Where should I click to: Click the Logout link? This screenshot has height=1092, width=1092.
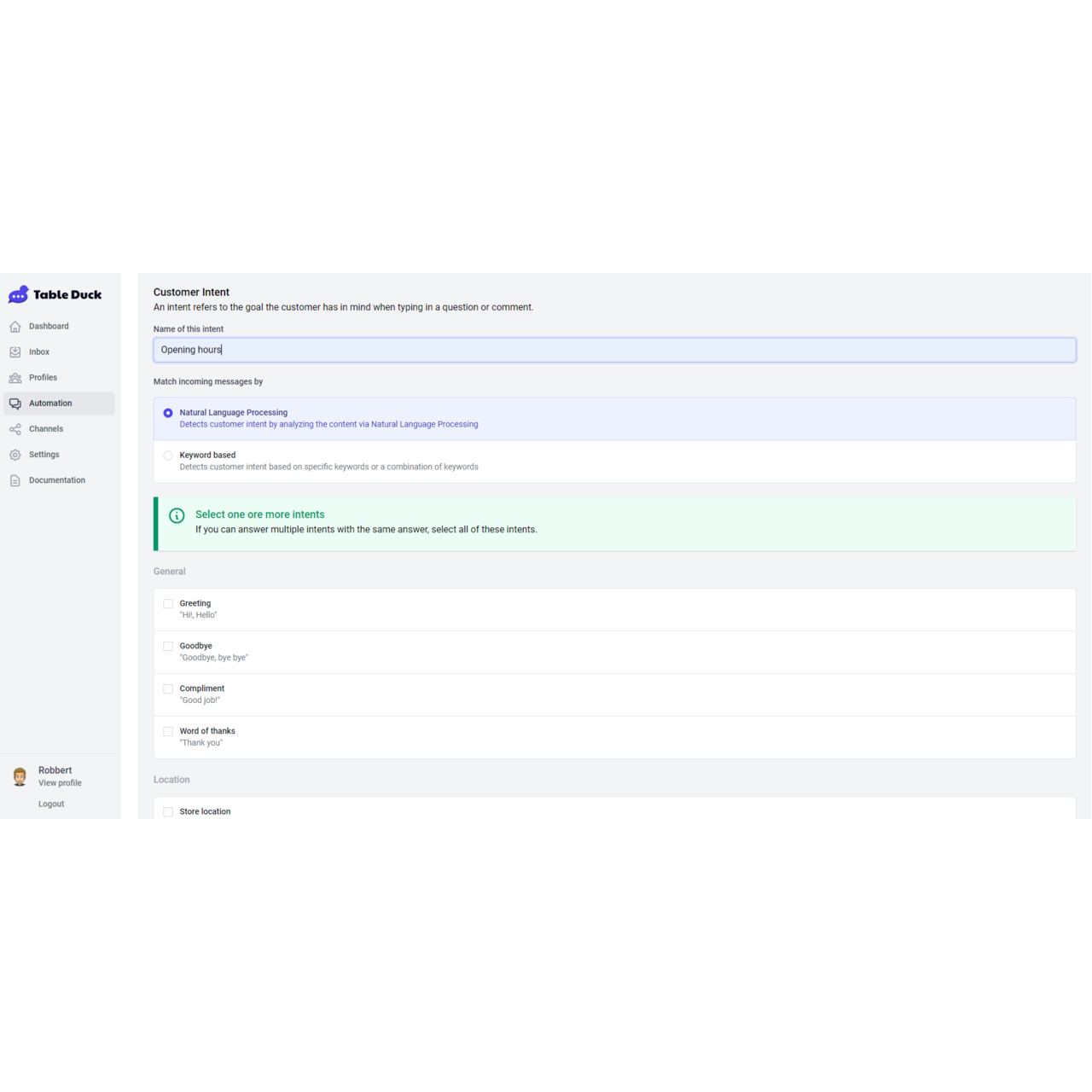(x=51, y=804)
